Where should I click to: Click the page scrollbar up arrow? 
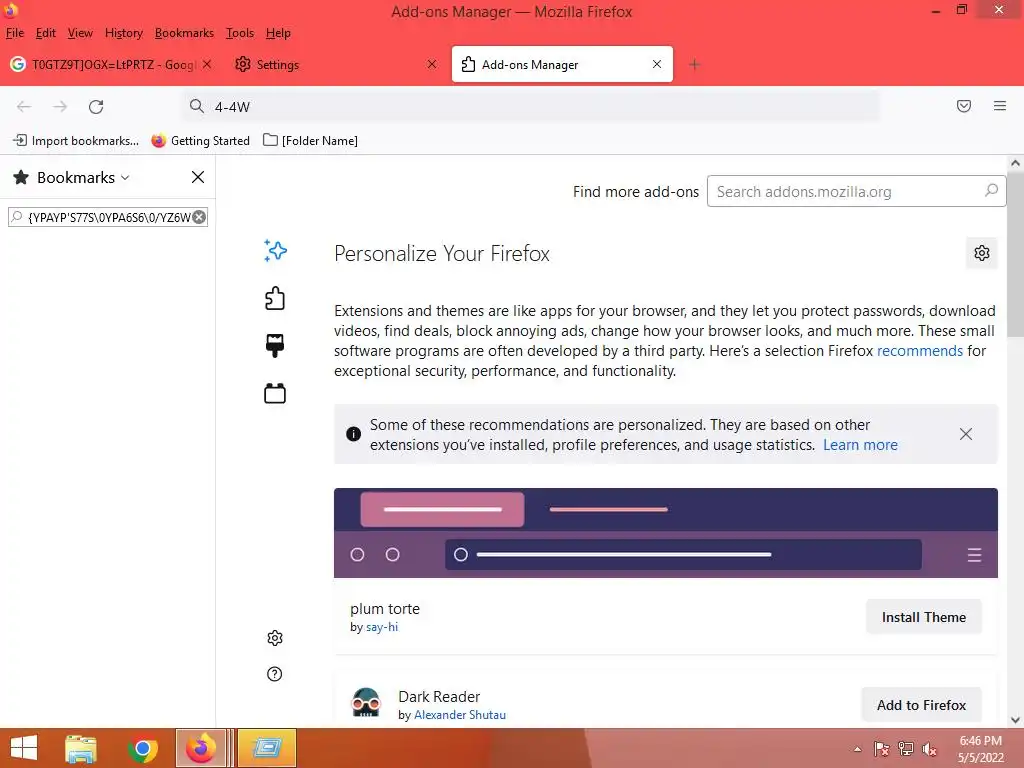[x=1015, y=163]
